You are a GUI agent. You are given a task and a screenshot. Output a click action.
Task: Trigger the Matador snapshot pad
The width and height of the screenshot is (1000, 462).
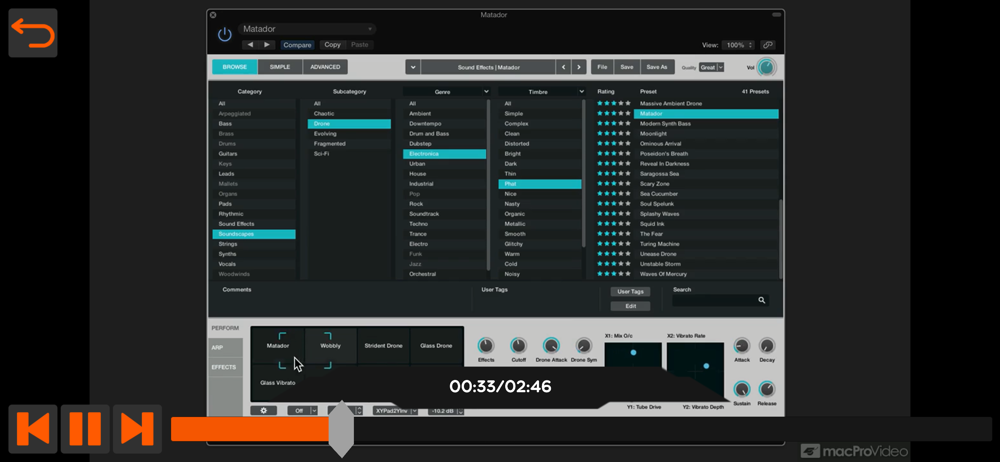point(278,346)
